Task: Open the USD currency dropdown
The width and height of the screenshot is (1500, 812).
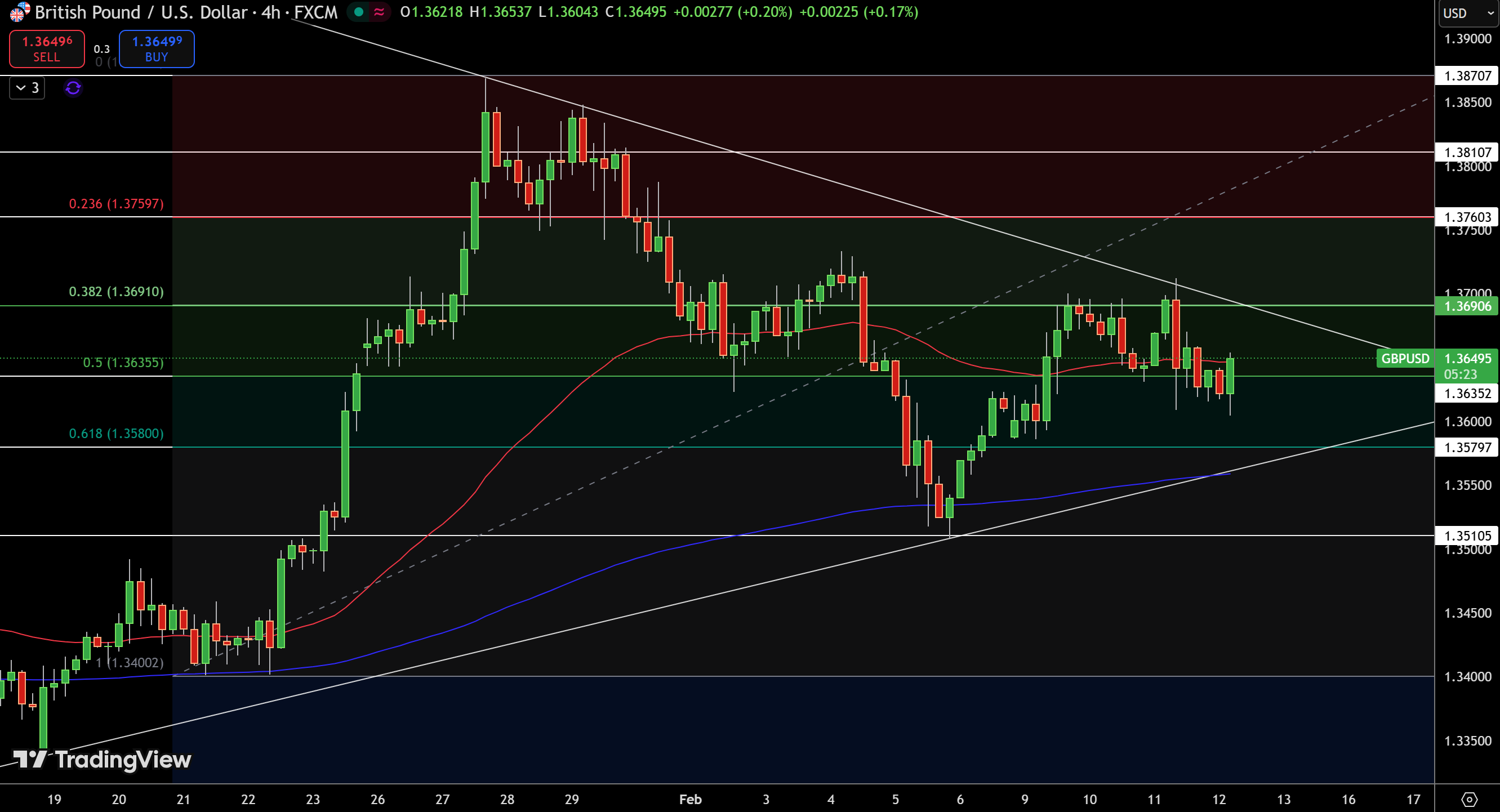Action: 1467,13
